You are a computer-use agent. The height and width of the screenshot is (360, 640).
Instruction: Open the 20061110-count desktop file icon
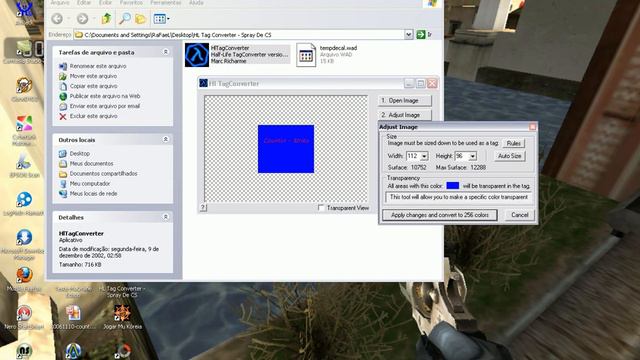tap(73, 313)
